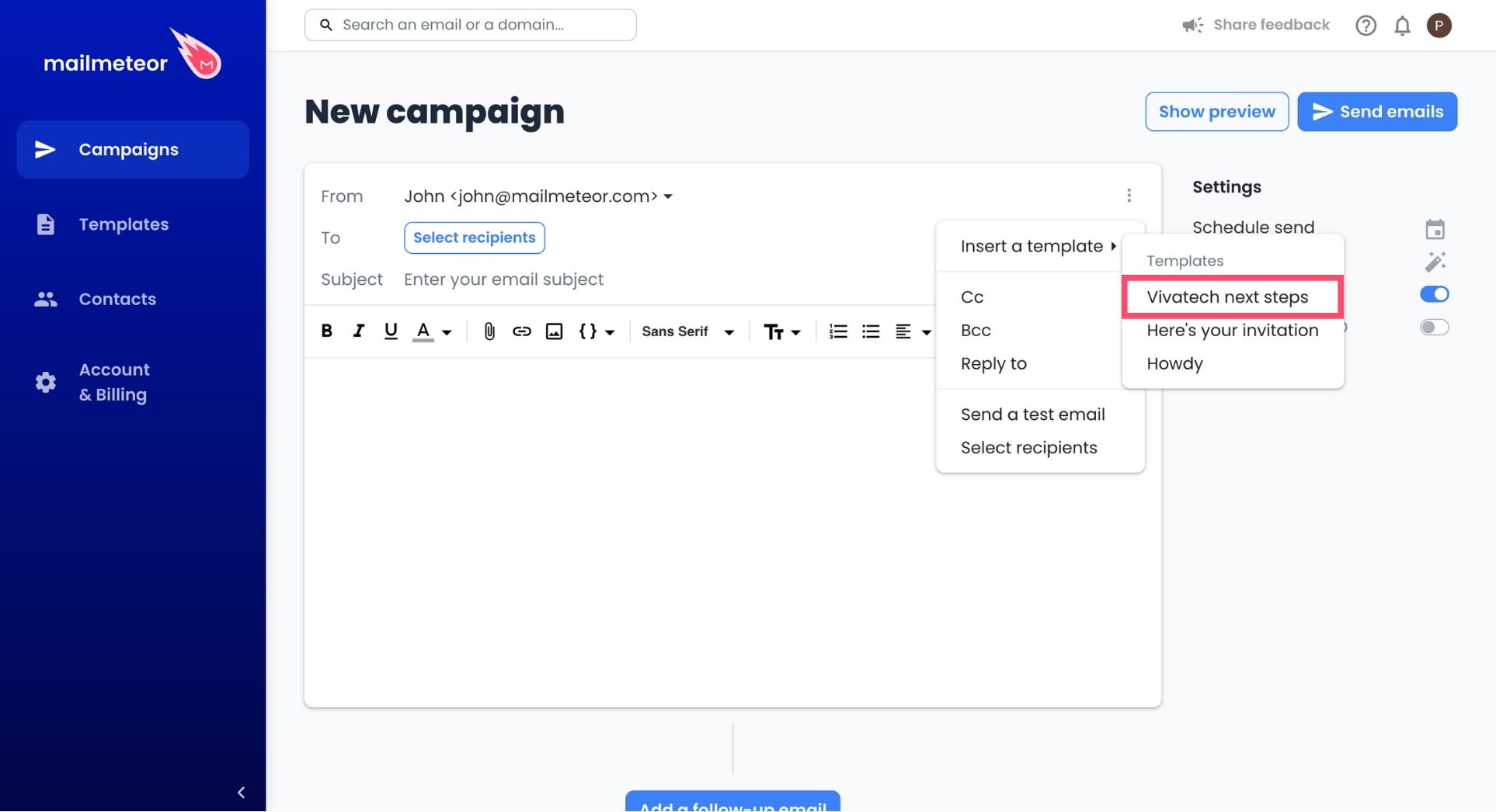
Task: Select the Vivatech next steps template
Action: tap(1233, 297)
